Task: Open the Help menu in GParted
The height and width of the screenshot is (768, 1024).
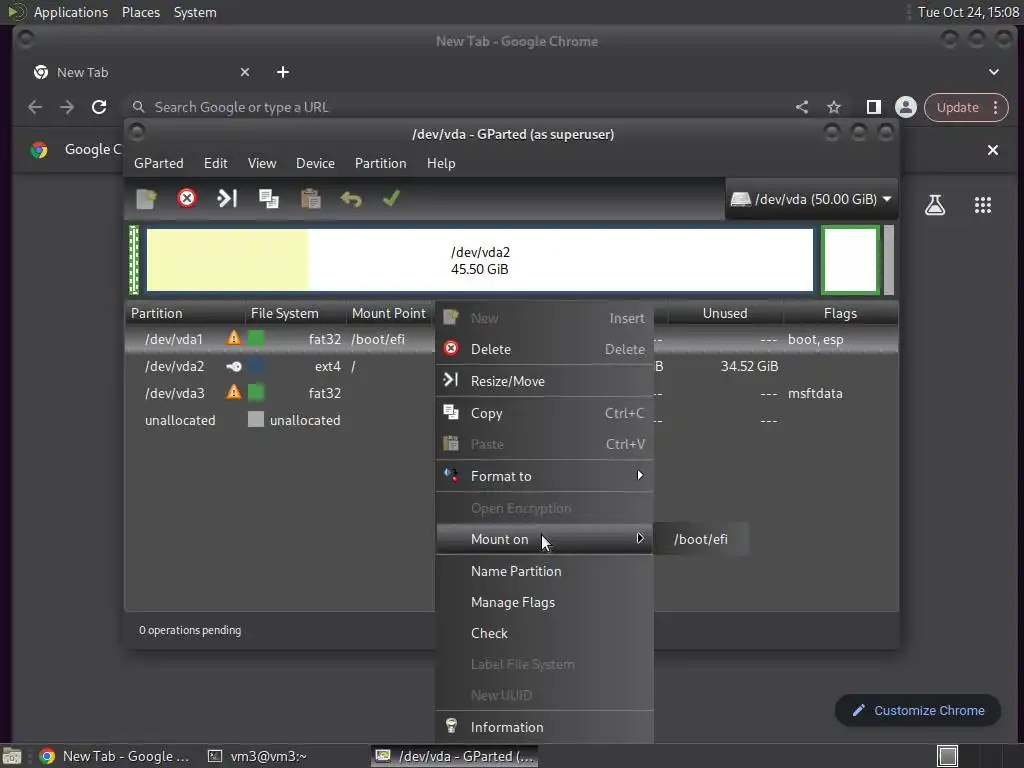Action: tap(441, 163)
